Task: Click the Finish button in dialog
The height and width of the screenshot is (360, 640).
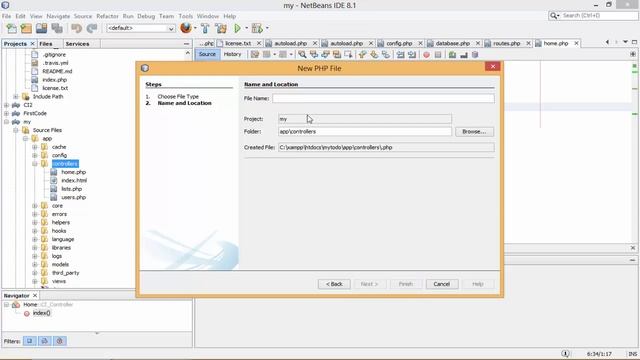Action: coord(405,284)
